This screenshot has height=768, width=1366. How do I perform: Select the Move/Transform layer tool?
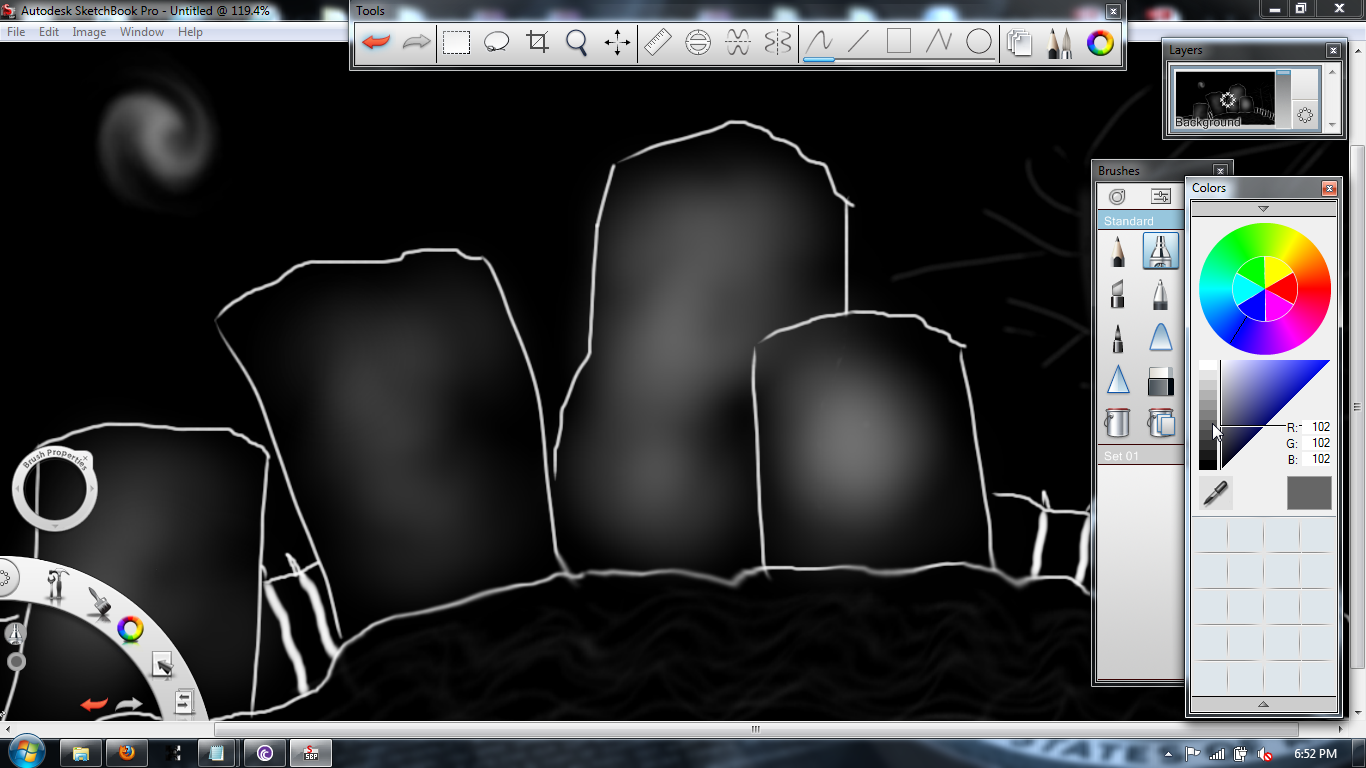[617, 42]
